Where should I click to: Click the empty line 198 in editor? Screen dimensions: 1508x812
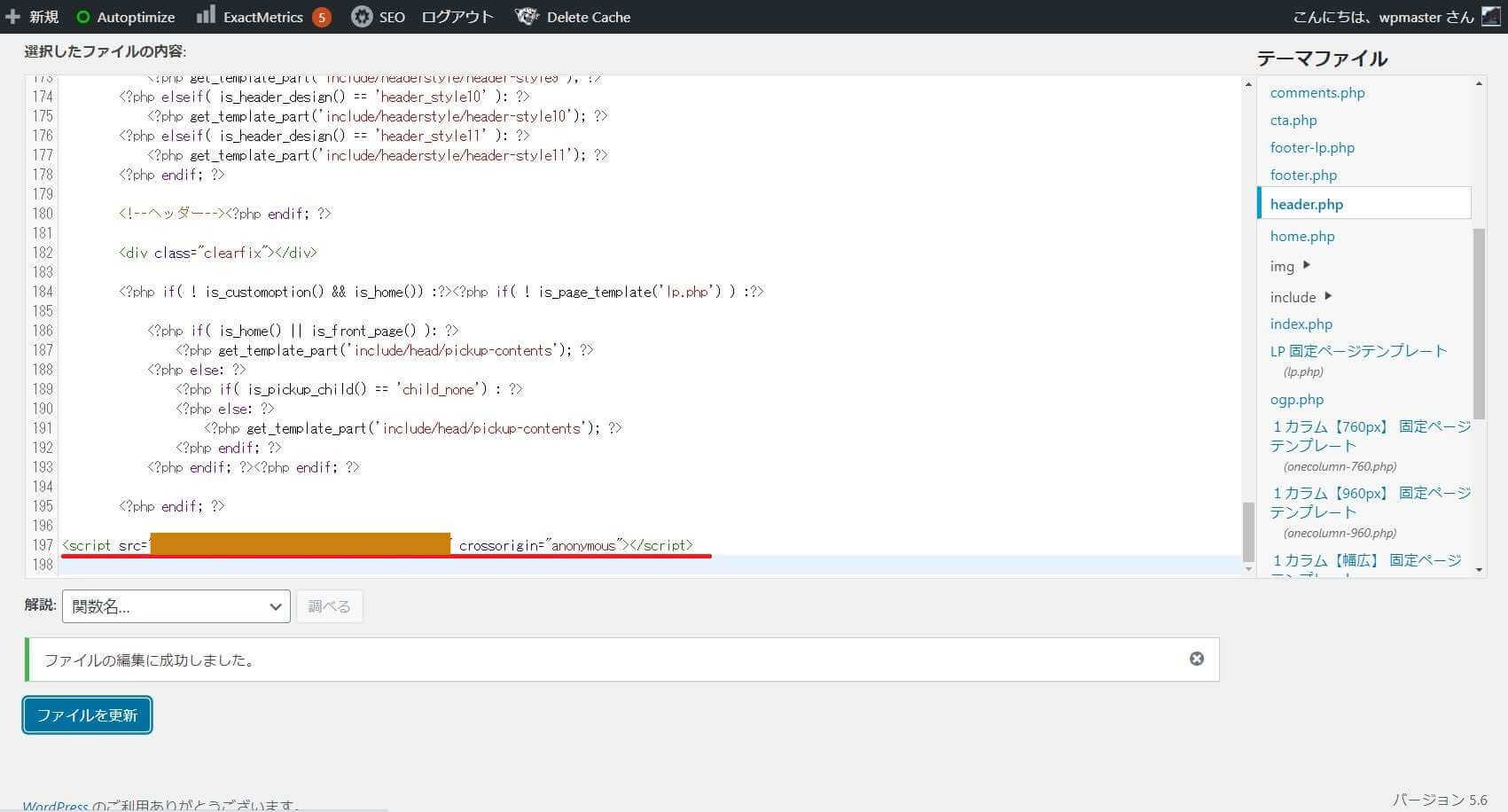pos(652,565)
